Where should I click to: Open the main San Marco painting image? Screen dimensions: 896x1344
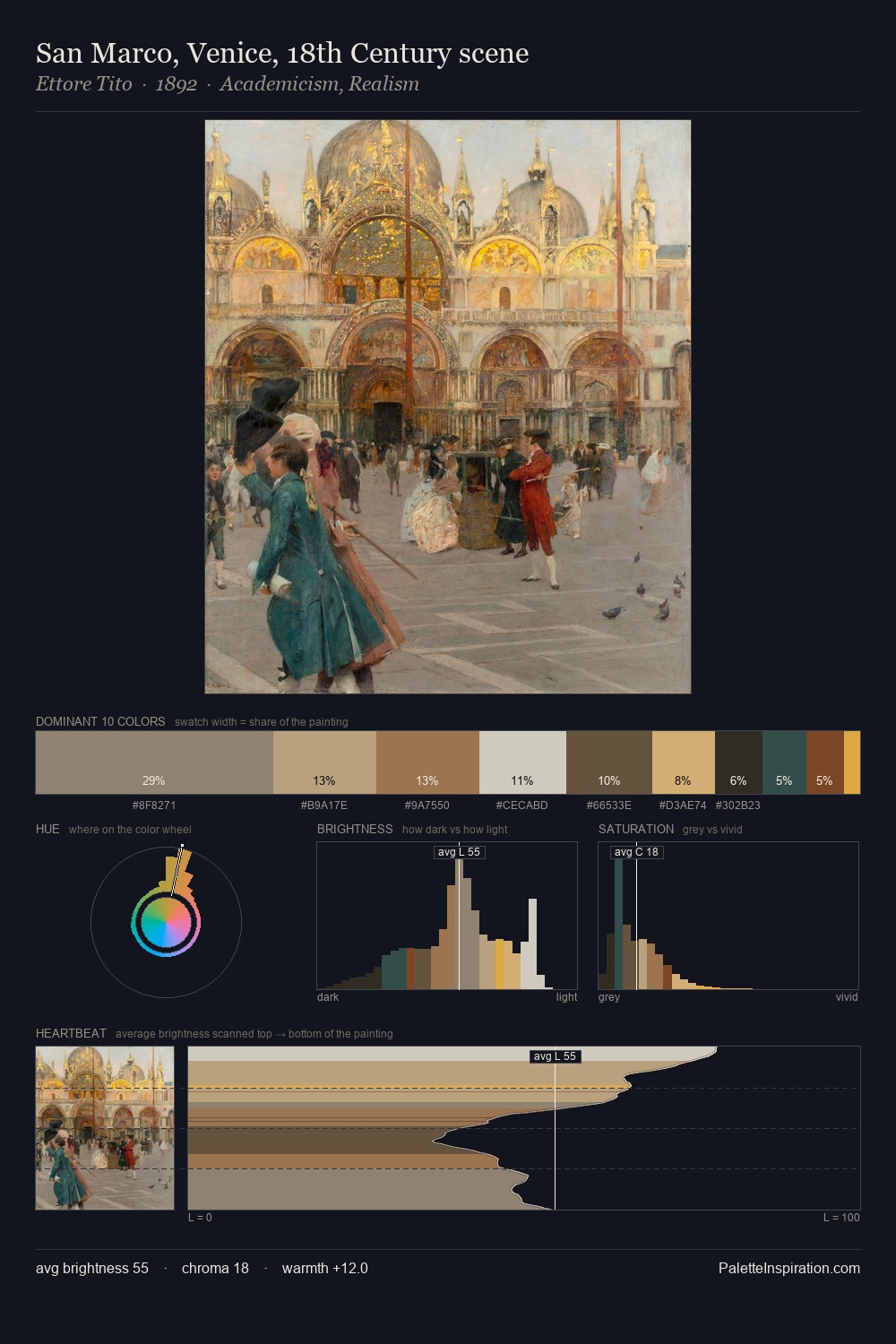[448, 407]
